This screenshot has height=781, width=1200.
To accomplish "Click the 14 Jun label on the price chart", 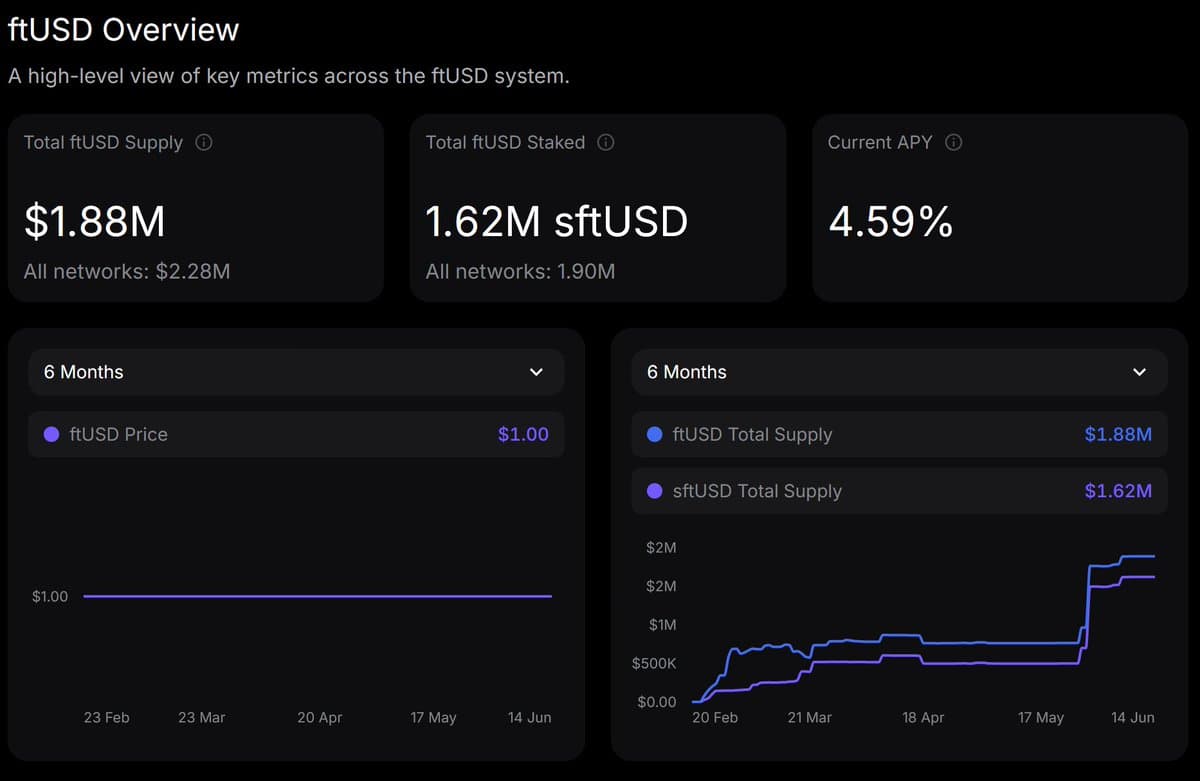I will pyautogui.click(x=529, y=718).
